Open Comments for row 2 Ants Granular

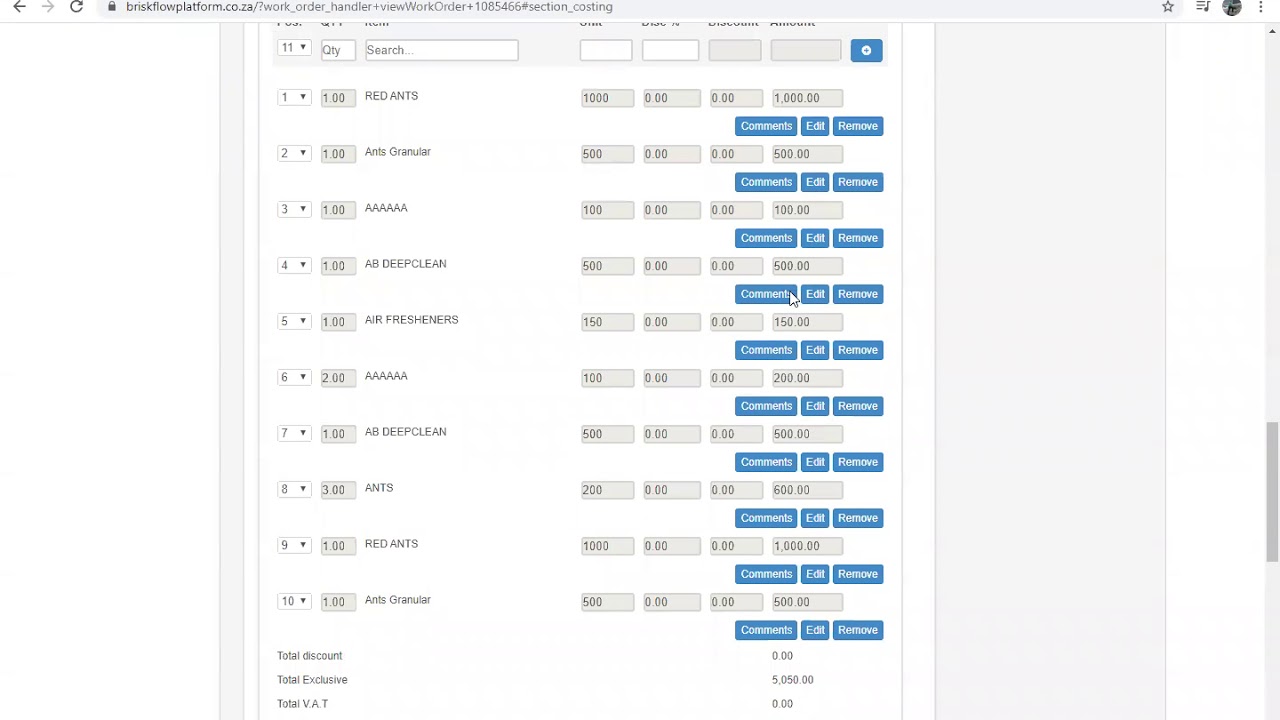(x=766, y=182)
